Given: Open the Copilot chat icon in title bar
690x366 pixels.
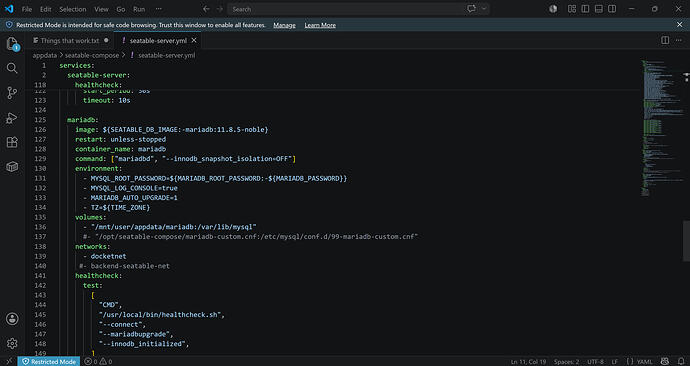Looking at the screenshot, I should tap(471, 9).
